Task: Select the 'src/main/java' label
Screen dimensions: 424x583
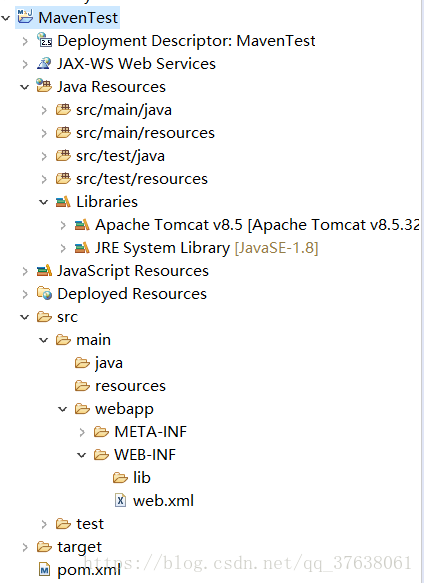Action: [x=124, y=110]
